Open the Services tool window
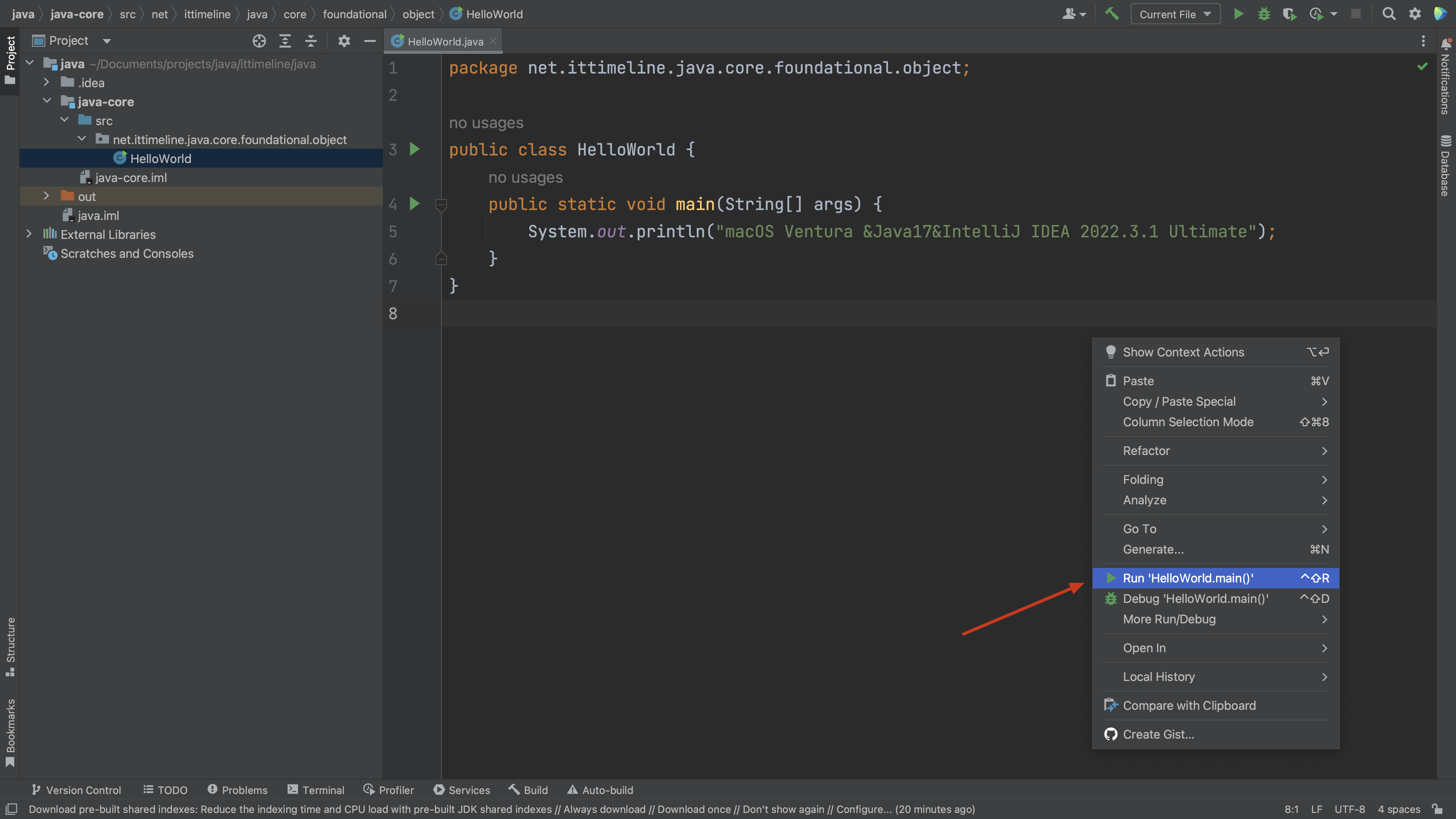 point(461,790)
